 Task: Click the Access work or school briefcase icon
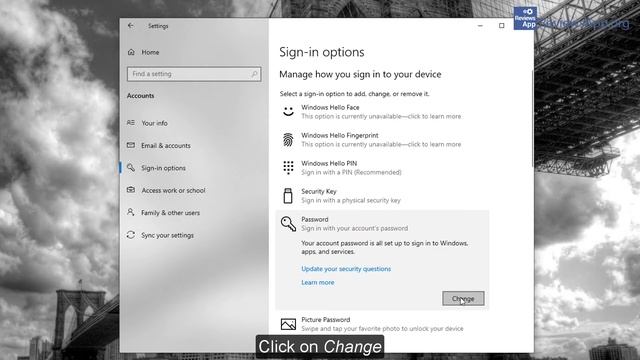(x=131, y=190)
